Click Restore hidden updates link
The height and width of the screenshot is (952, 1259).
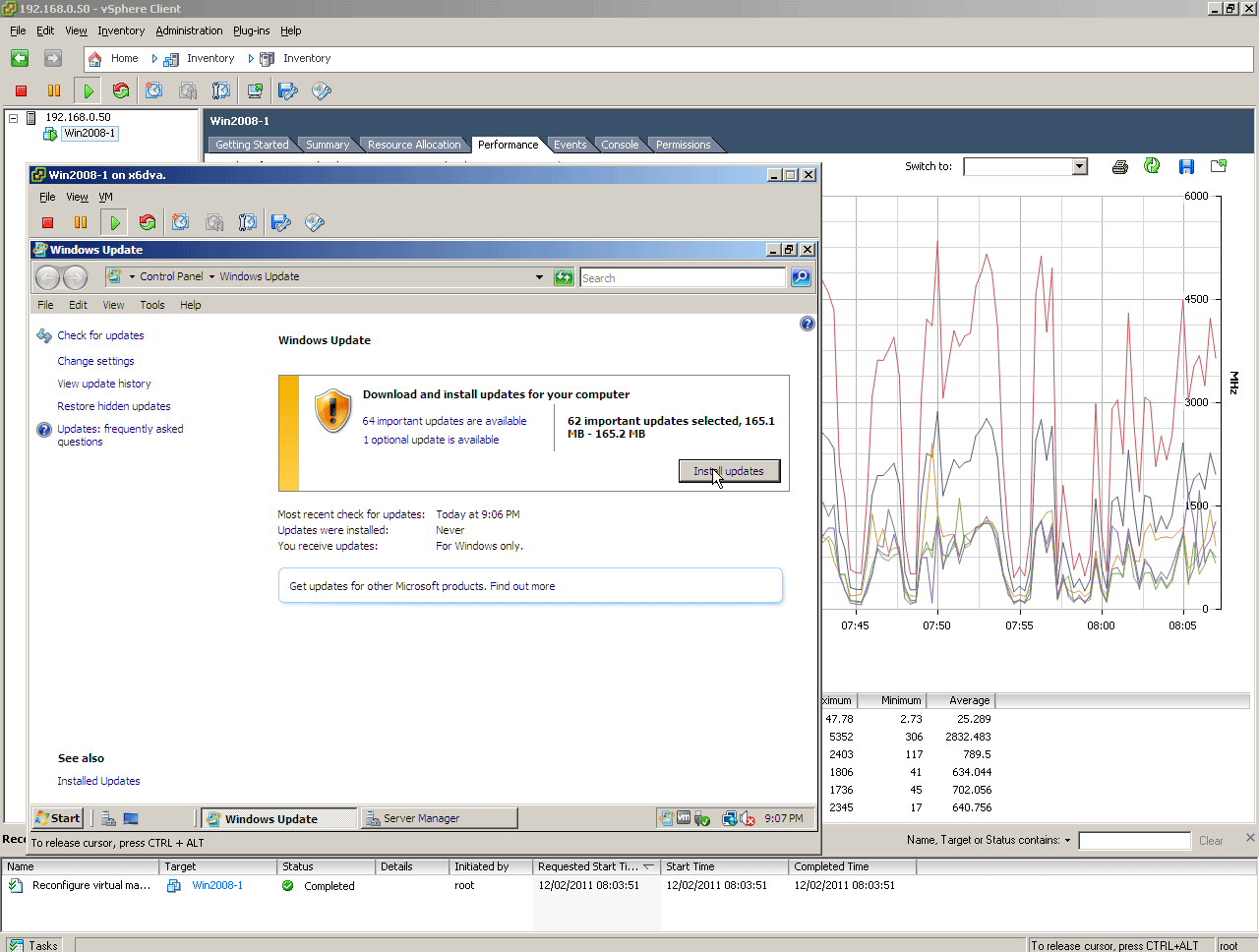pos(114,406)
